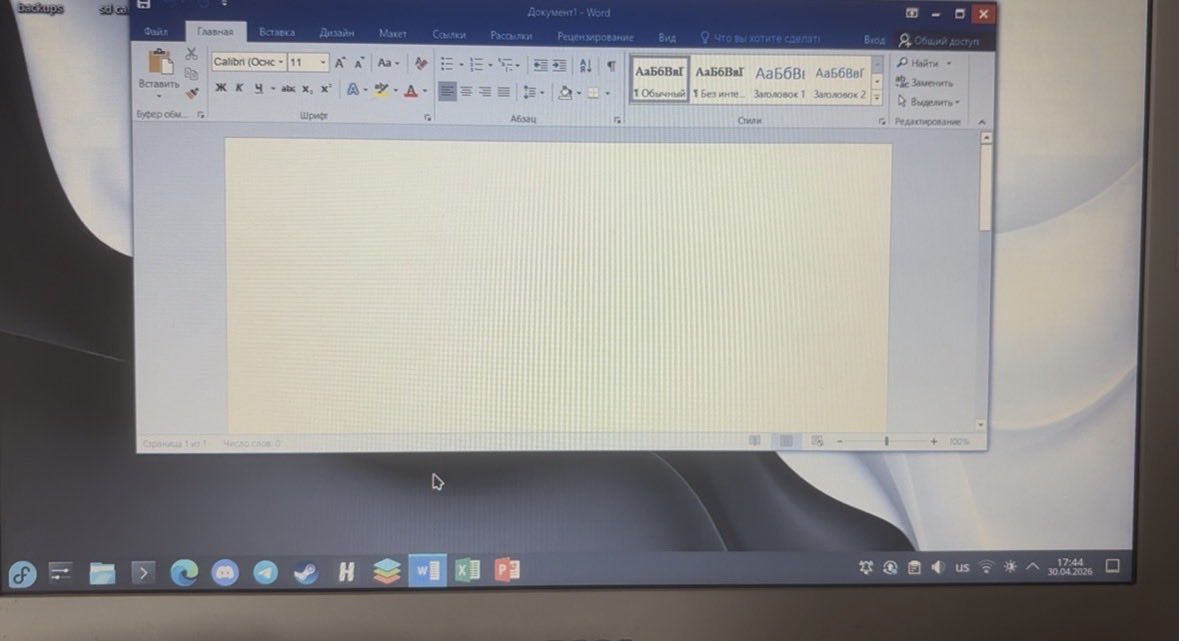Click the Вход (Sign in) link

pyautogui.click(x=874, y=40)
